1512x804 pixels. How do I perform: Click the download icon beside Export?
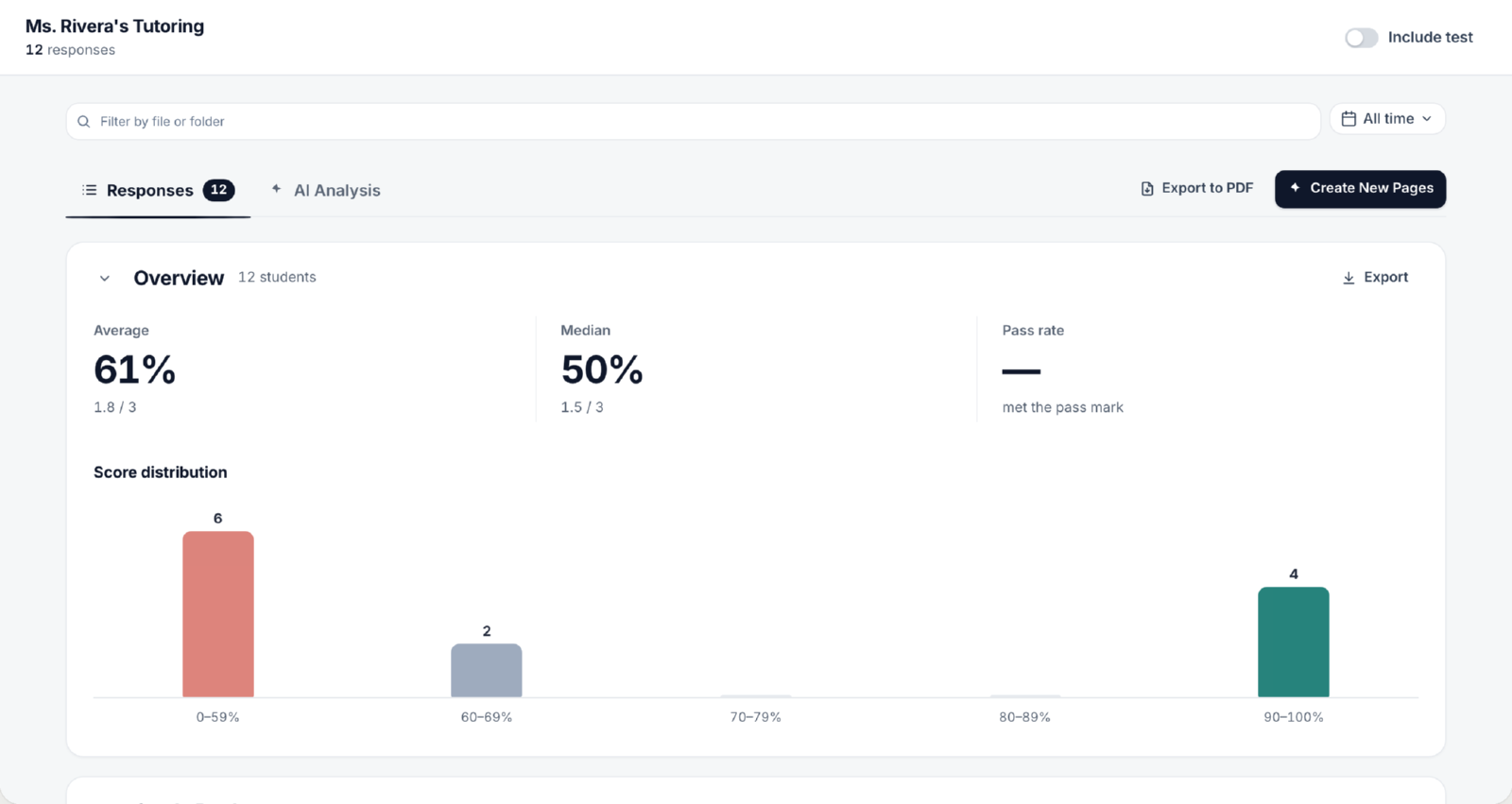(x=1349, y=278)
